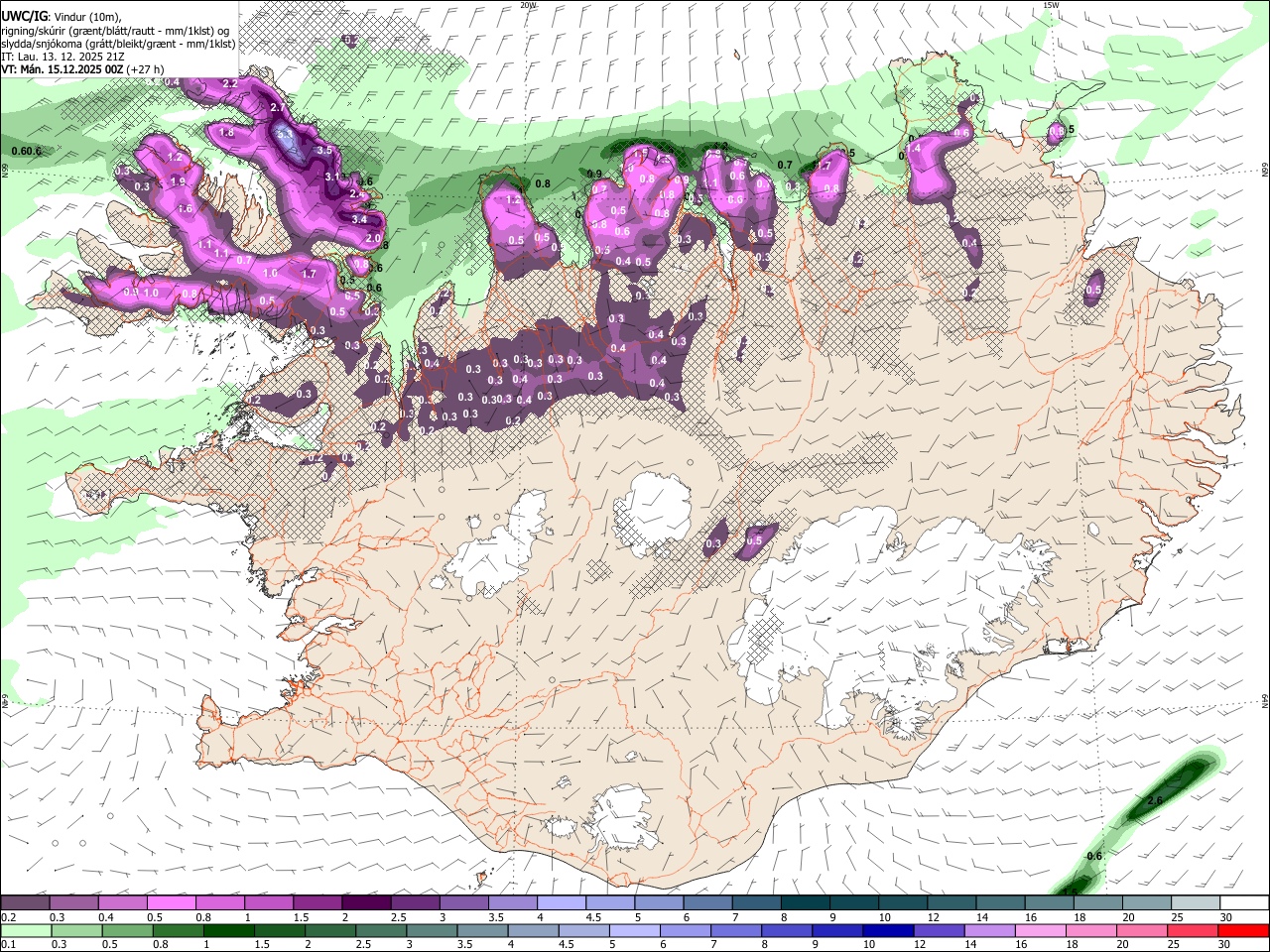The width and height of the screenshot is (1270, 952).
Task: Select the dark teal 8–9 snow legend swatch
Action: [806, 903]
